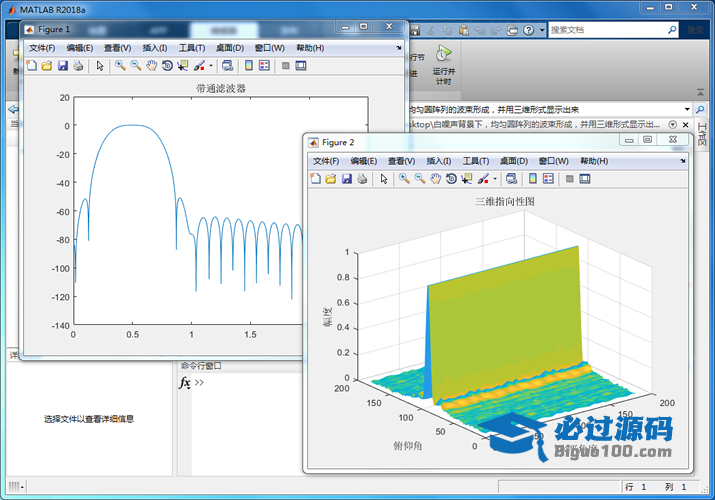
Task: Click Link Plot icon in Figure 1
Action: pyautogui.click(x=227, y=66)
